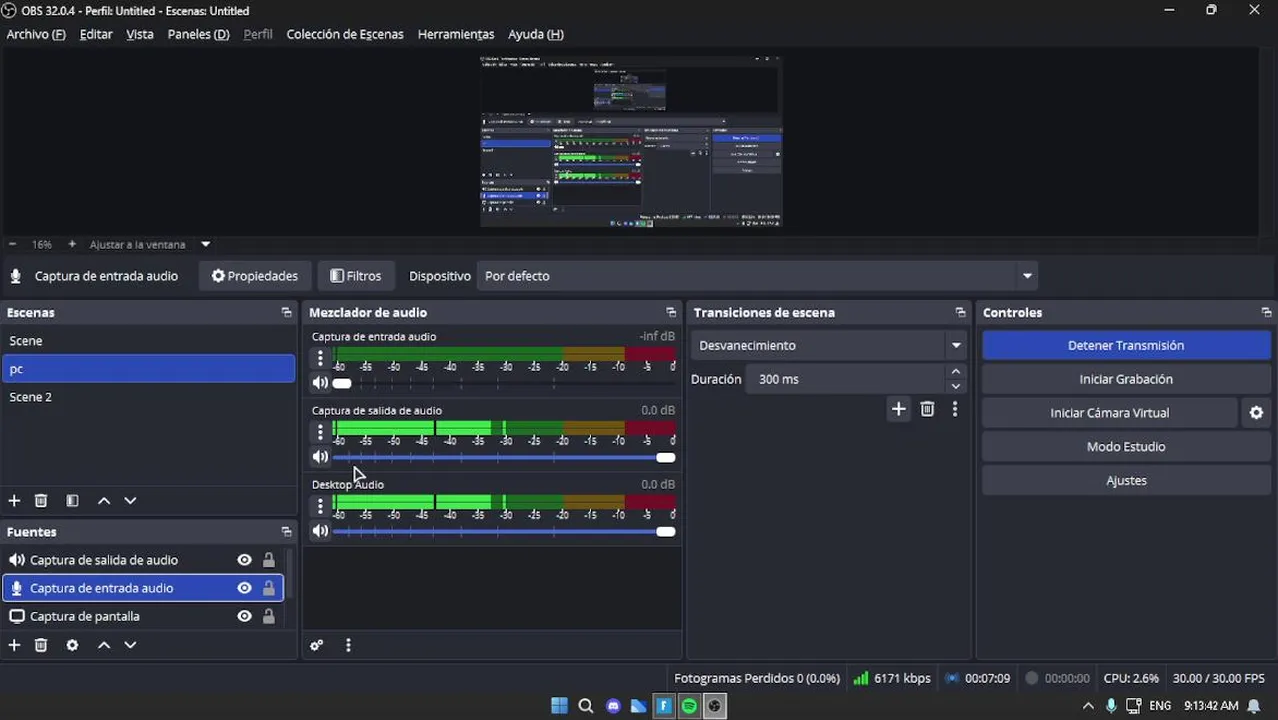Click Detener Transmisión button
Viewport: 1278px width, 720px height.
tap(1126, 346)
